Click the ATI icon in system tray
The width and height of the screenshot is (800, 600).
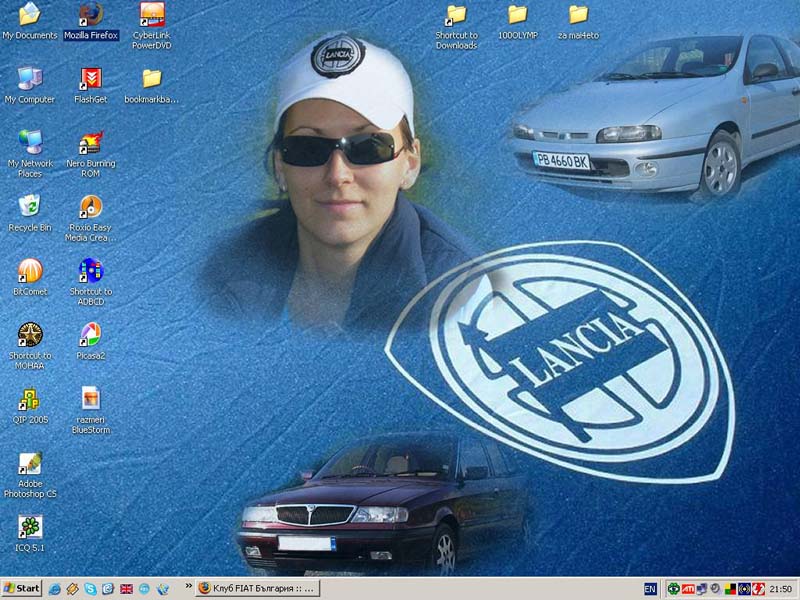coord(688,589)
